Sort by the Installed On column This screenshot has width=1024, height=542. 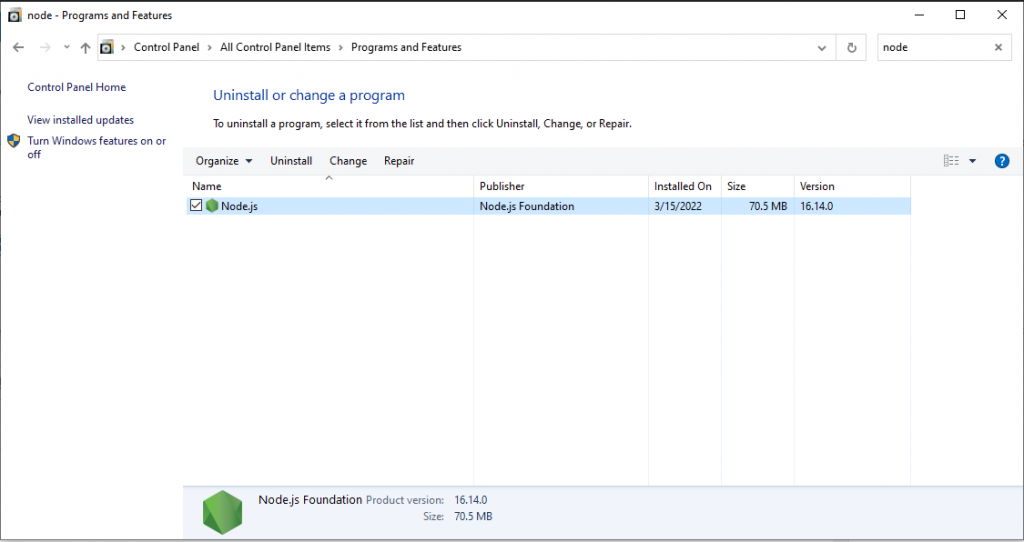684,186
